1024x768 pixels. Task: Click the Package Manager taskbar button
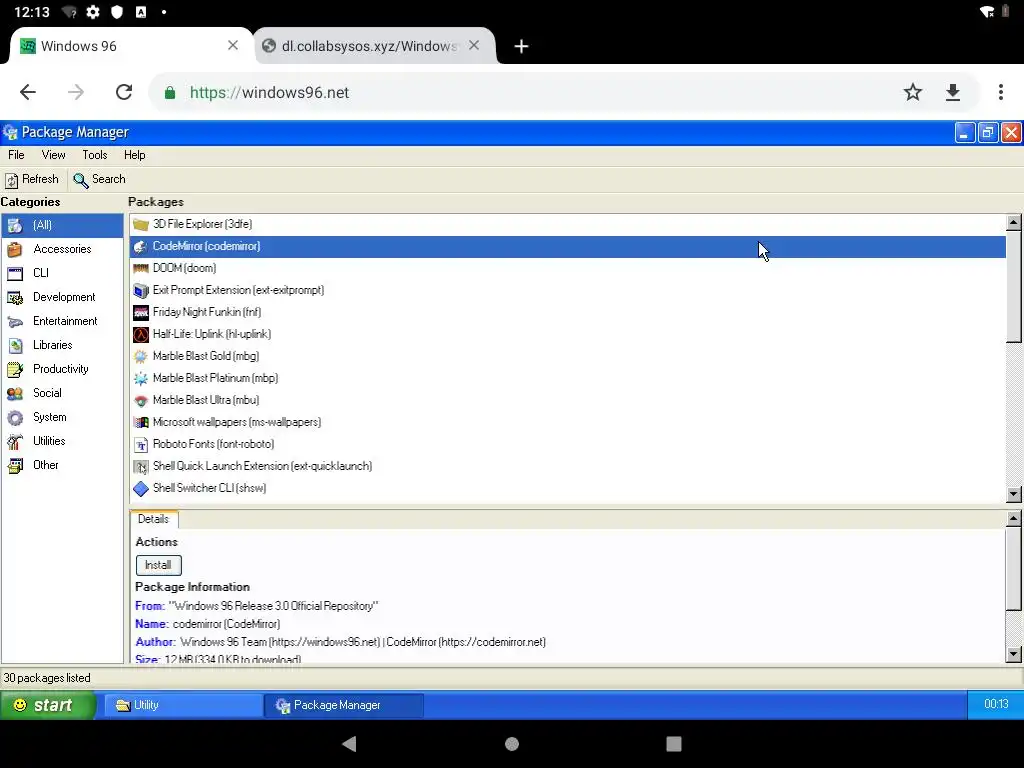point(344,705)
